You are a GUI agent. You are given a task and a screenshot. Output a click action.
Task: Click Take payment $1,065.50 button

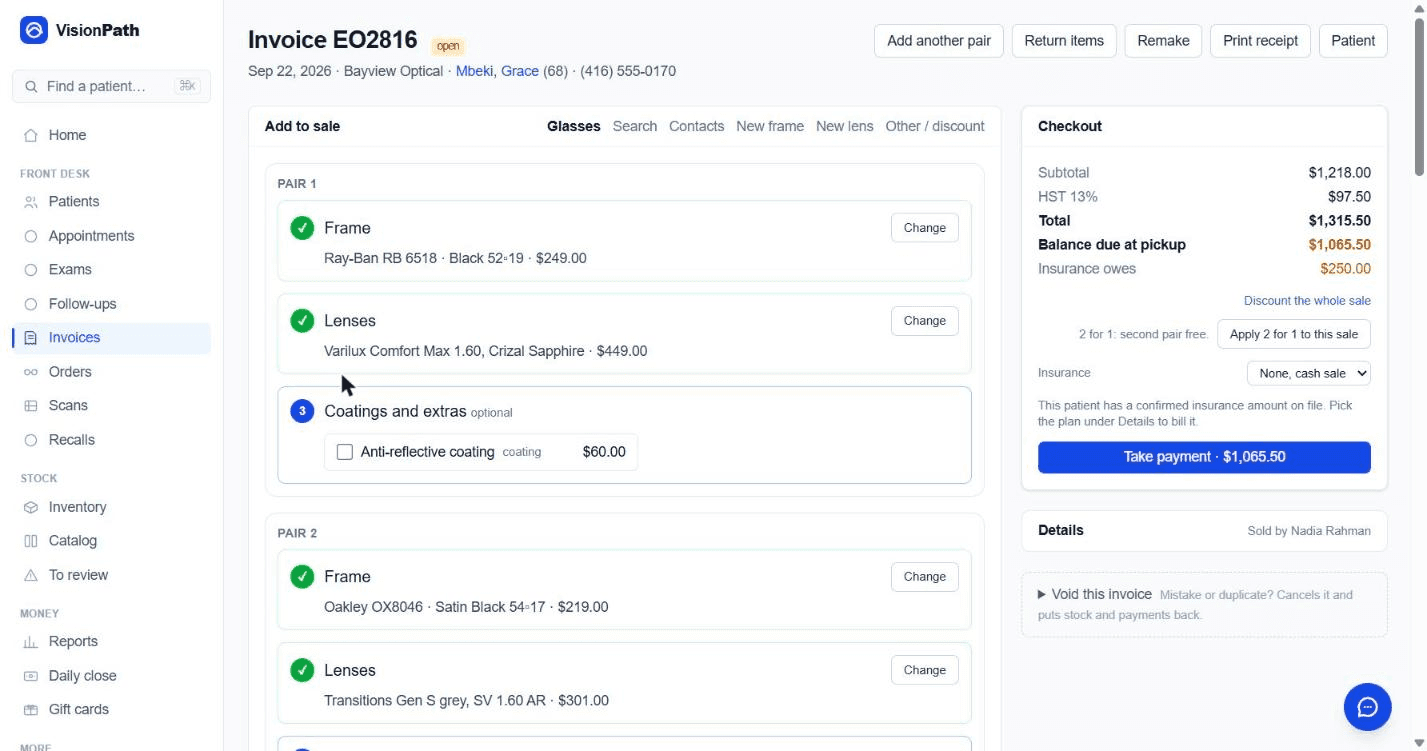click(x=1204, y=457)
